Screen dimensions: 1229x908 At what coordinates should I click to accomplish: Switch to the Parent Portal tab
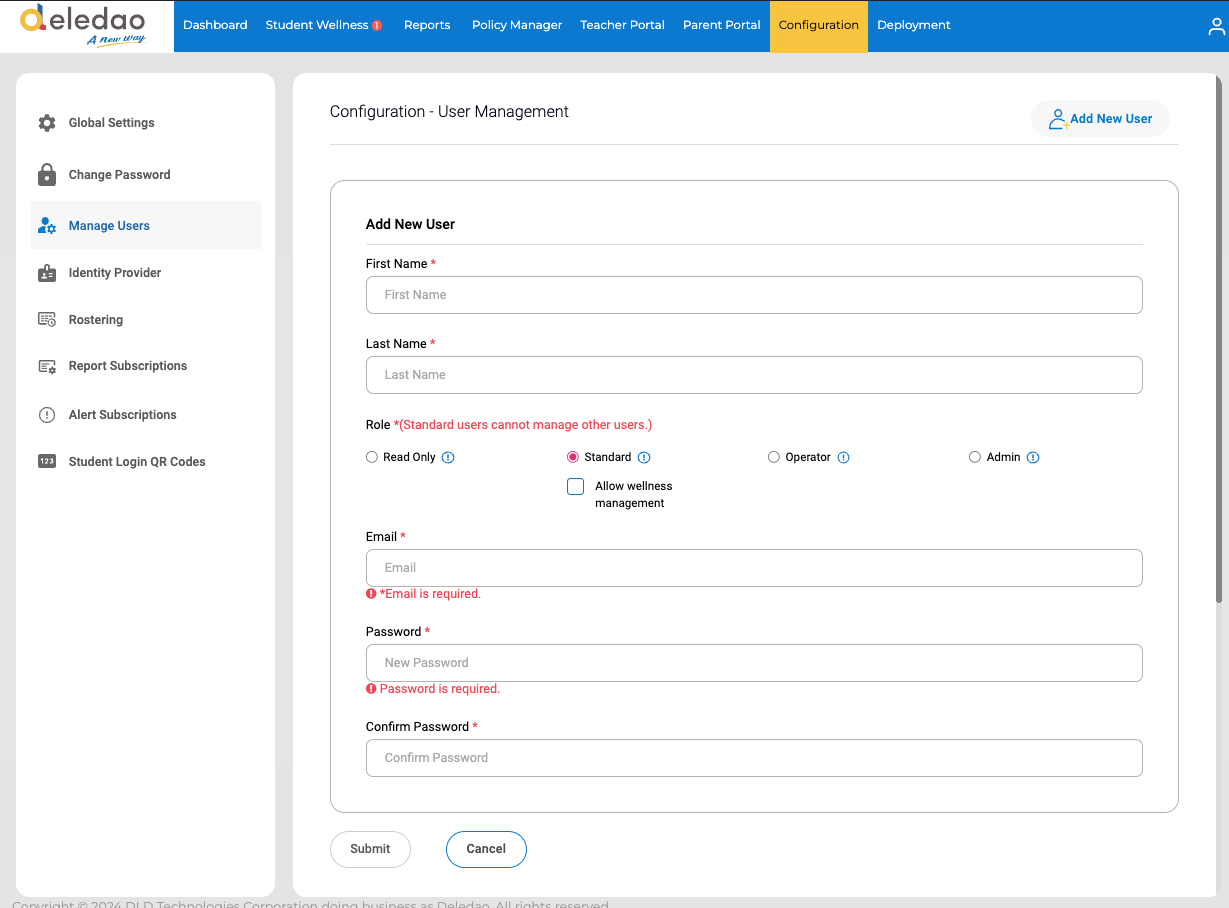[722, 26]
